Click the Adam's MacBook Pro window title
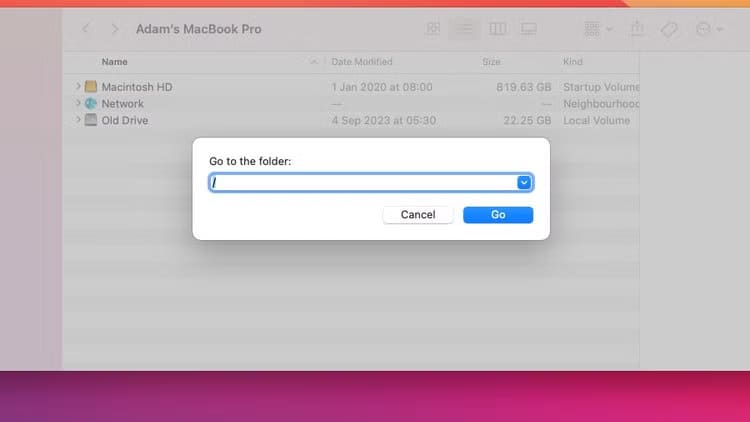 pos(199,29)
